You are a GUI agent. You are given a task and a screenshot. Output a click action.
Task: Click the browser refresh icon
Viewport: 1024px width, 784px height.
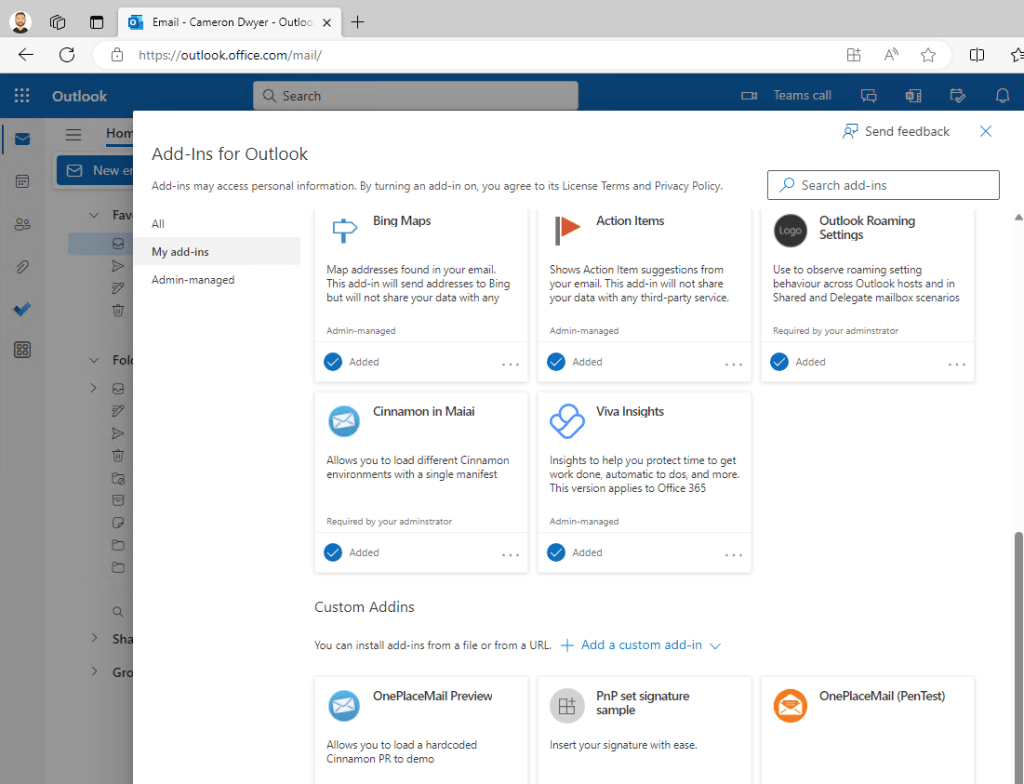click(x=67, y=55)
